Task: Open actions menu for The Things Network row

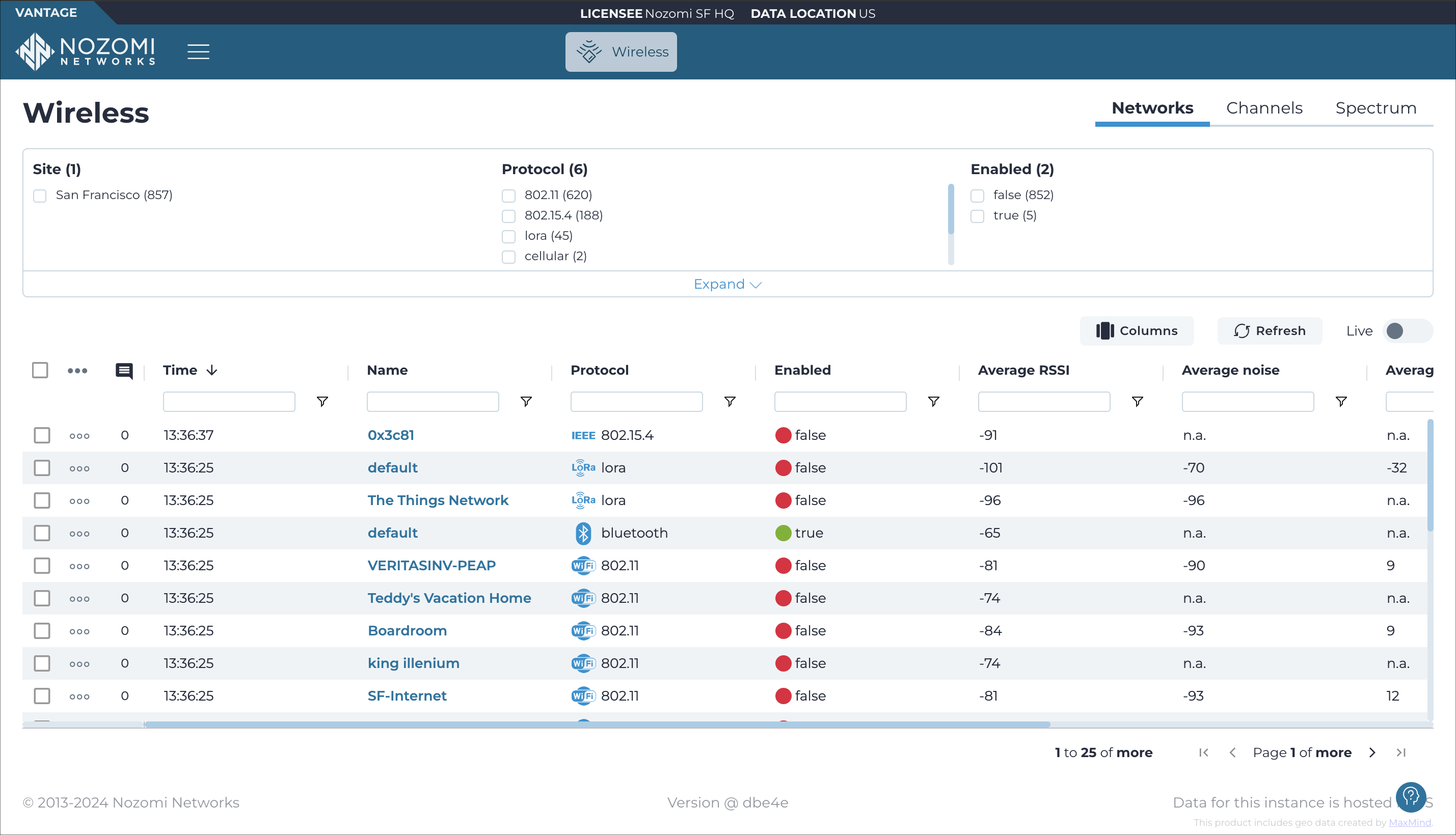Action: click(79, 501)
